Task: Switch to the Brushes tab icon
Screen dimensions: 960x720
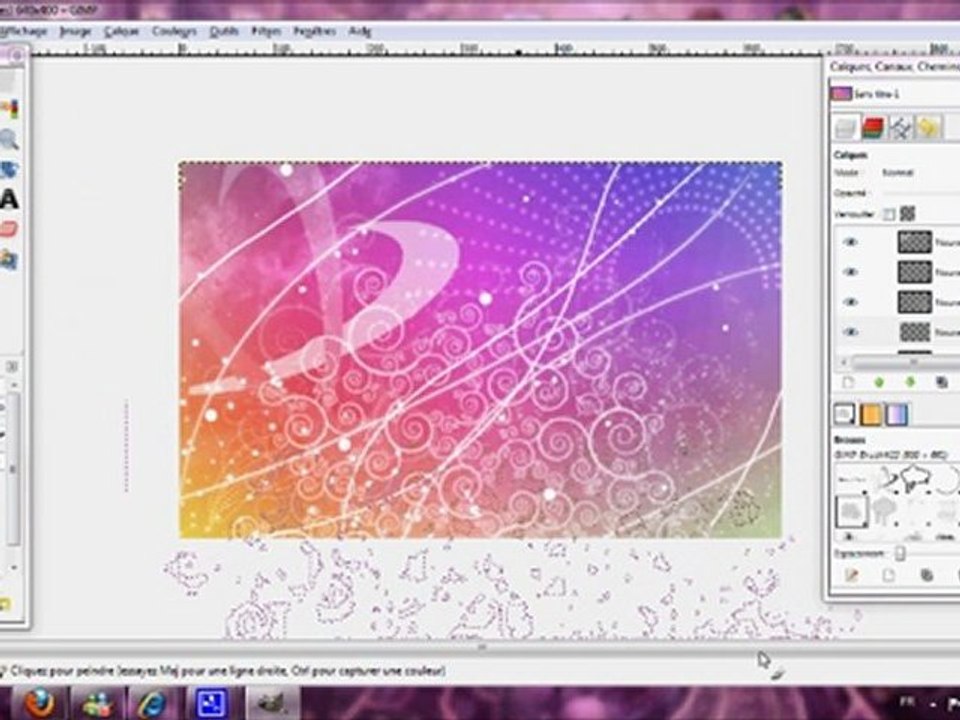Action: coord(844,414)
